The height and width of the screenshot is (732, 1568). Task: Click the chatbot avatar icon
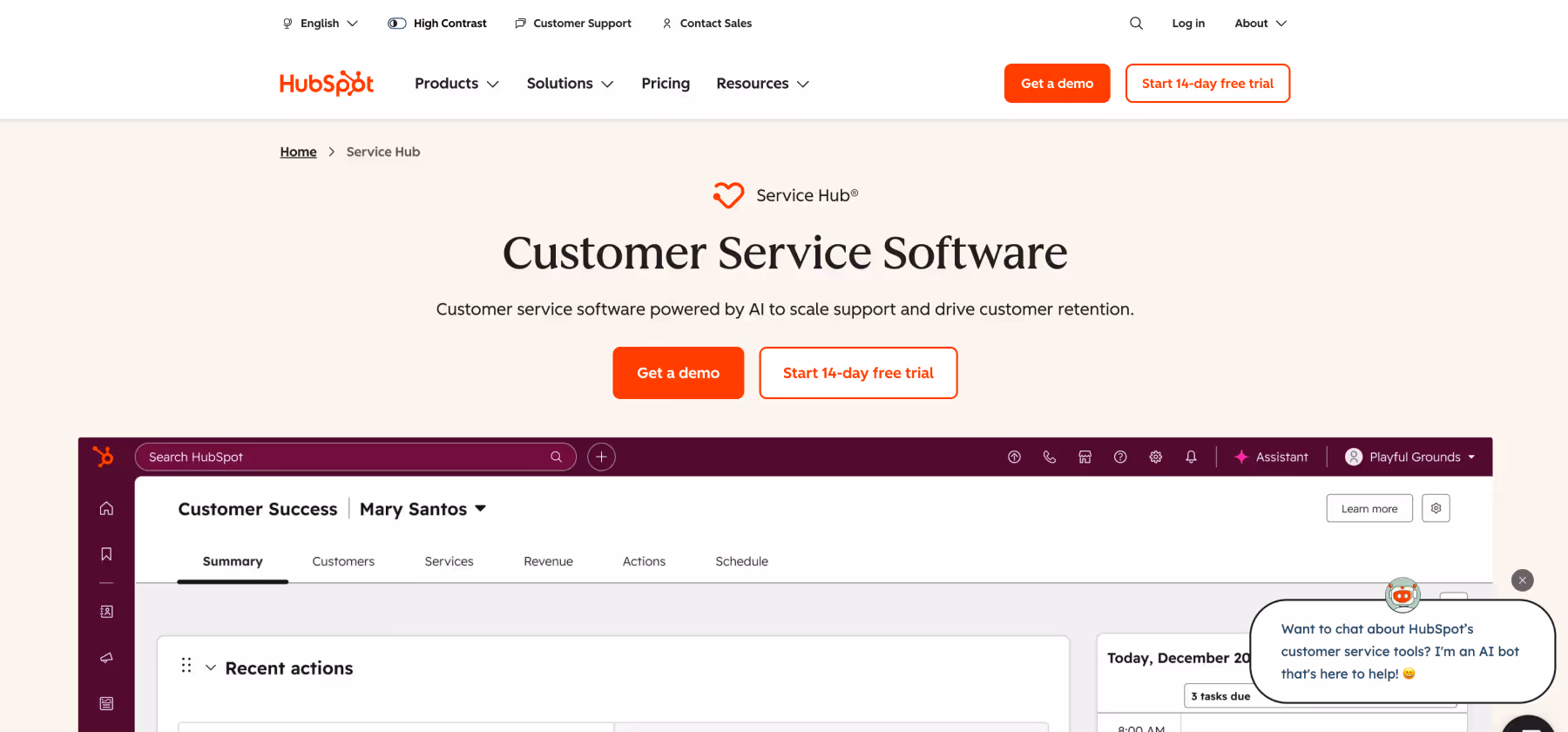tap(1402, 594)
